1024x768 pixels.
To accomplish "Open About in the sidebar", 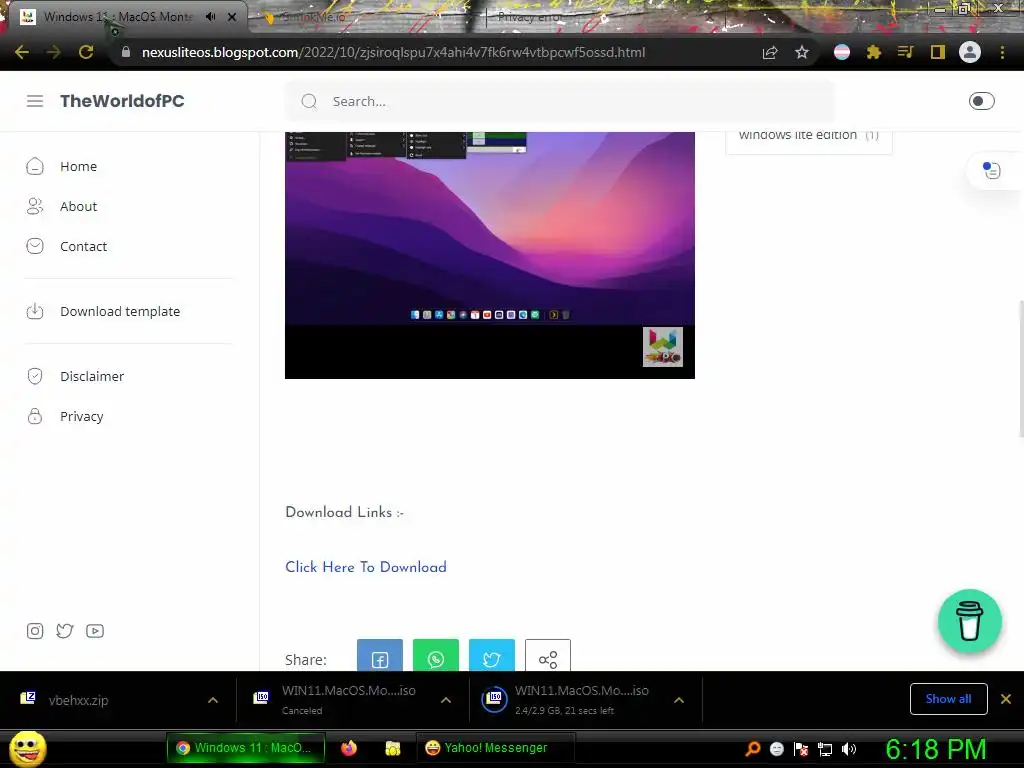I will pyautogui.click(x=78, y=206).
